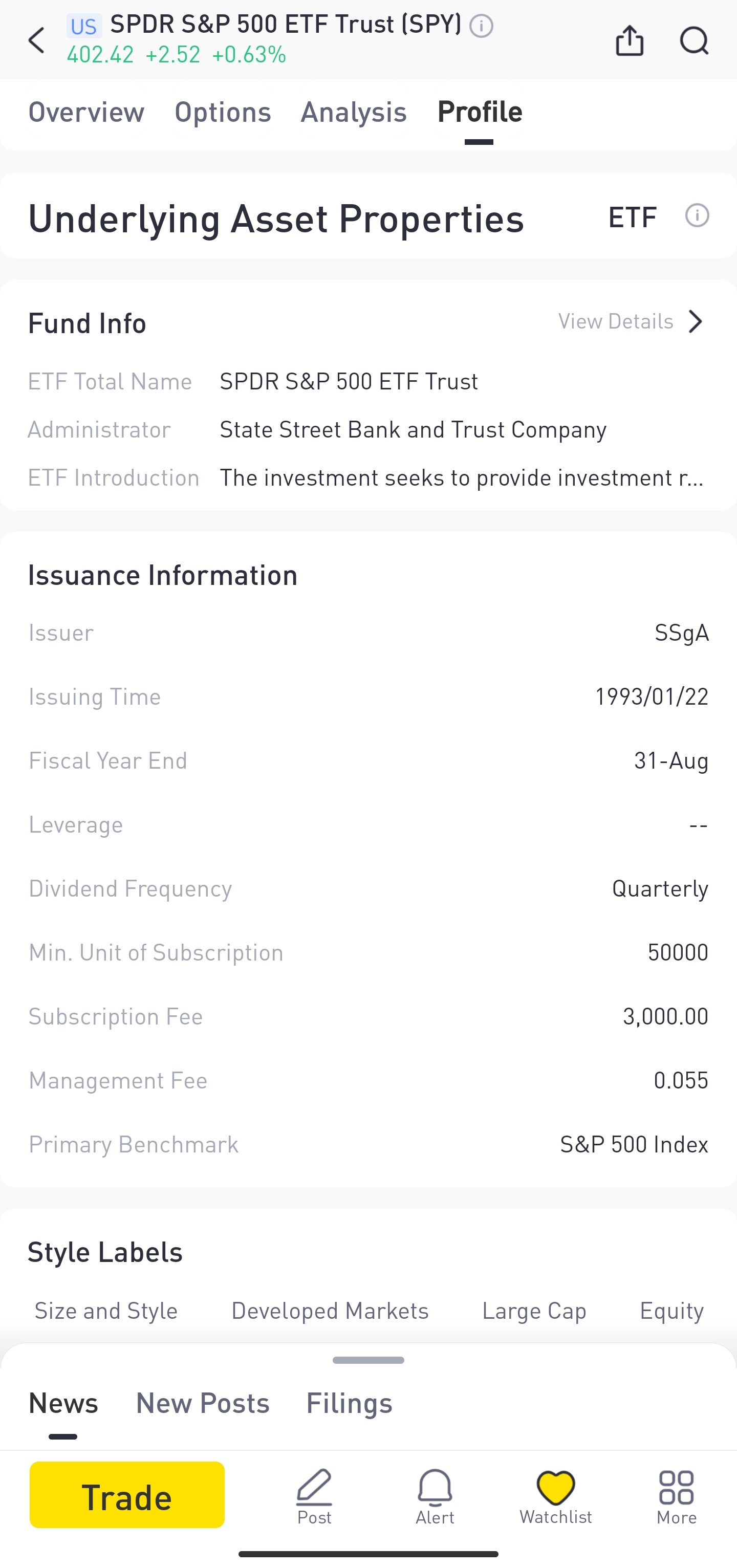Viewport: 737px width, 1568px height.
Task: Tap info icon next to ETF label
Action: [697, 215]
